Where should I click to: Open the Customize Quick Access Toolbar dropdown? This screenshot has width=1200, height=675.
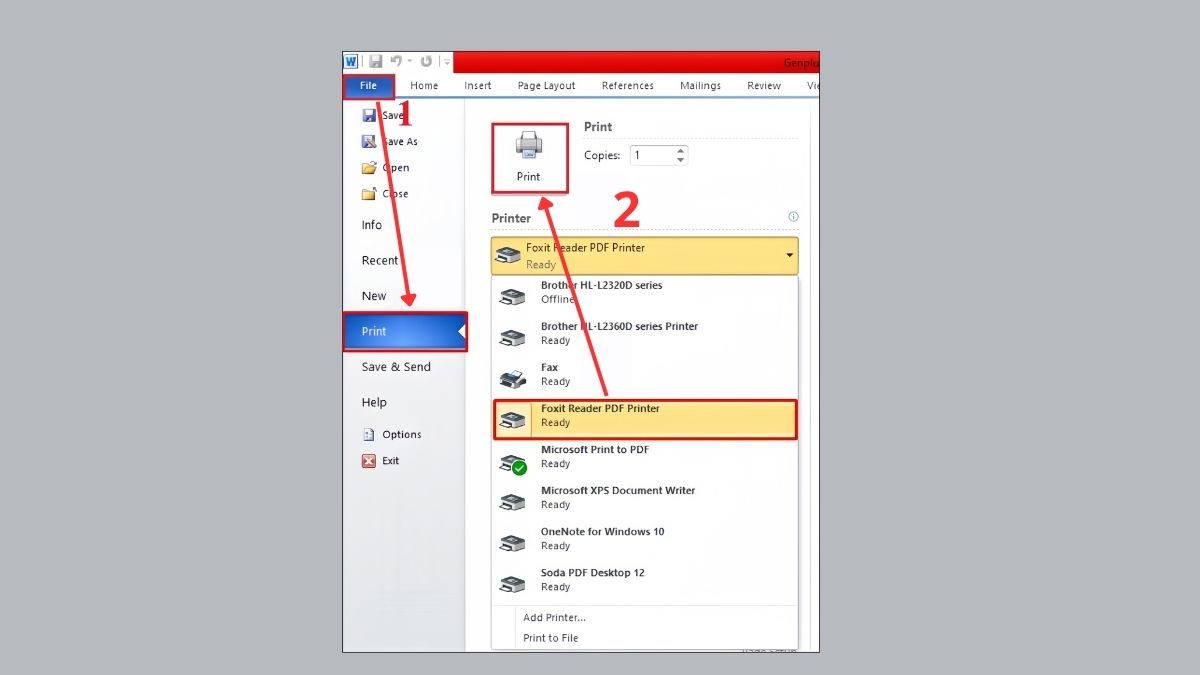[447, 62]
